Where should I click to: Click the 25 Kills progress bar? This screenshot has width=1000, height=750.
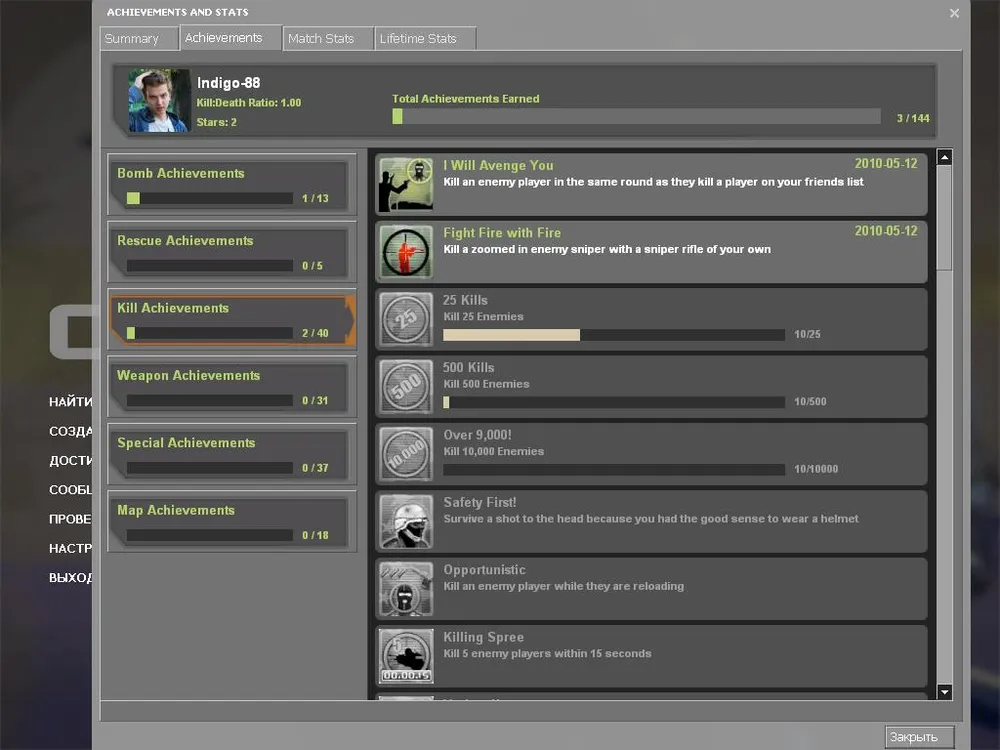(x=614, y=335)
